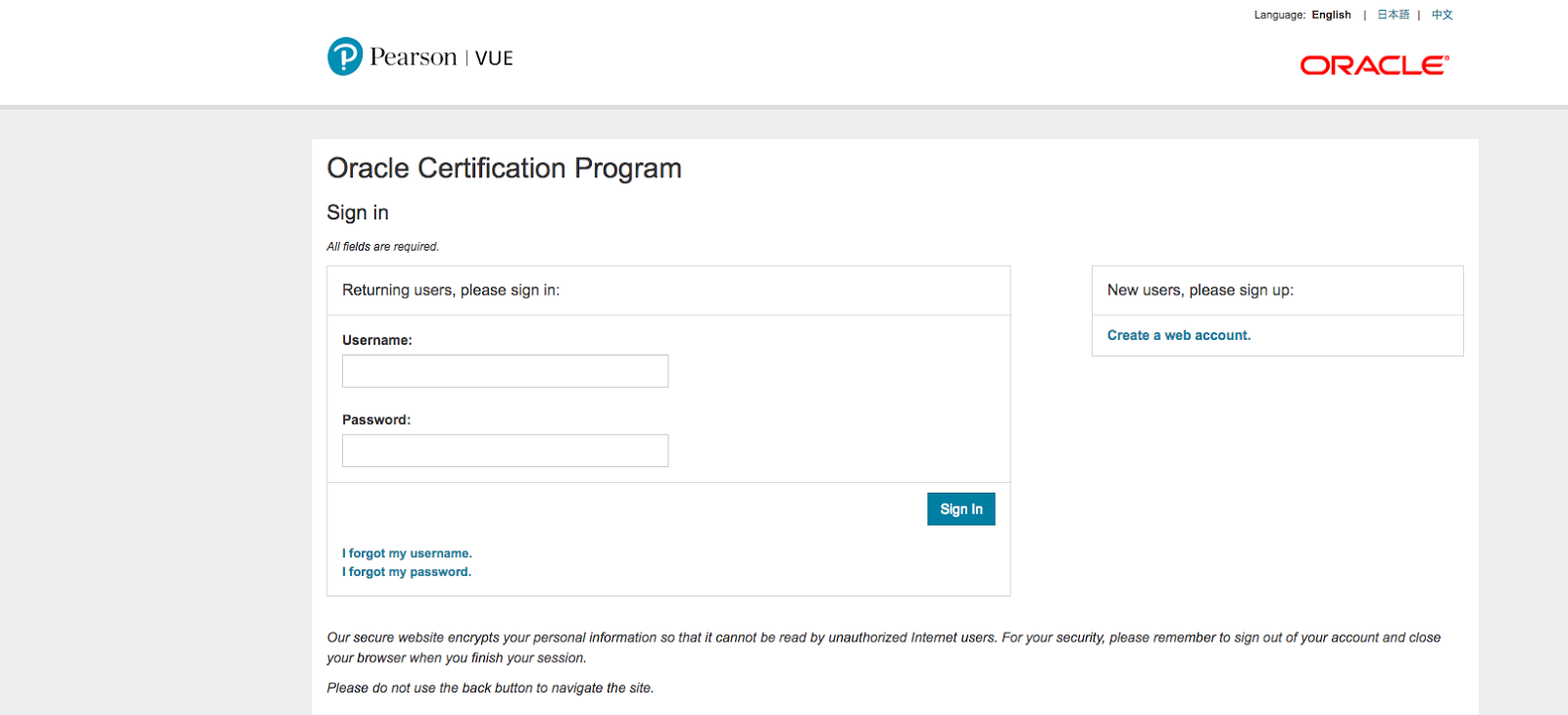
Task: Click the back button warning text
Action: point(490,689)
